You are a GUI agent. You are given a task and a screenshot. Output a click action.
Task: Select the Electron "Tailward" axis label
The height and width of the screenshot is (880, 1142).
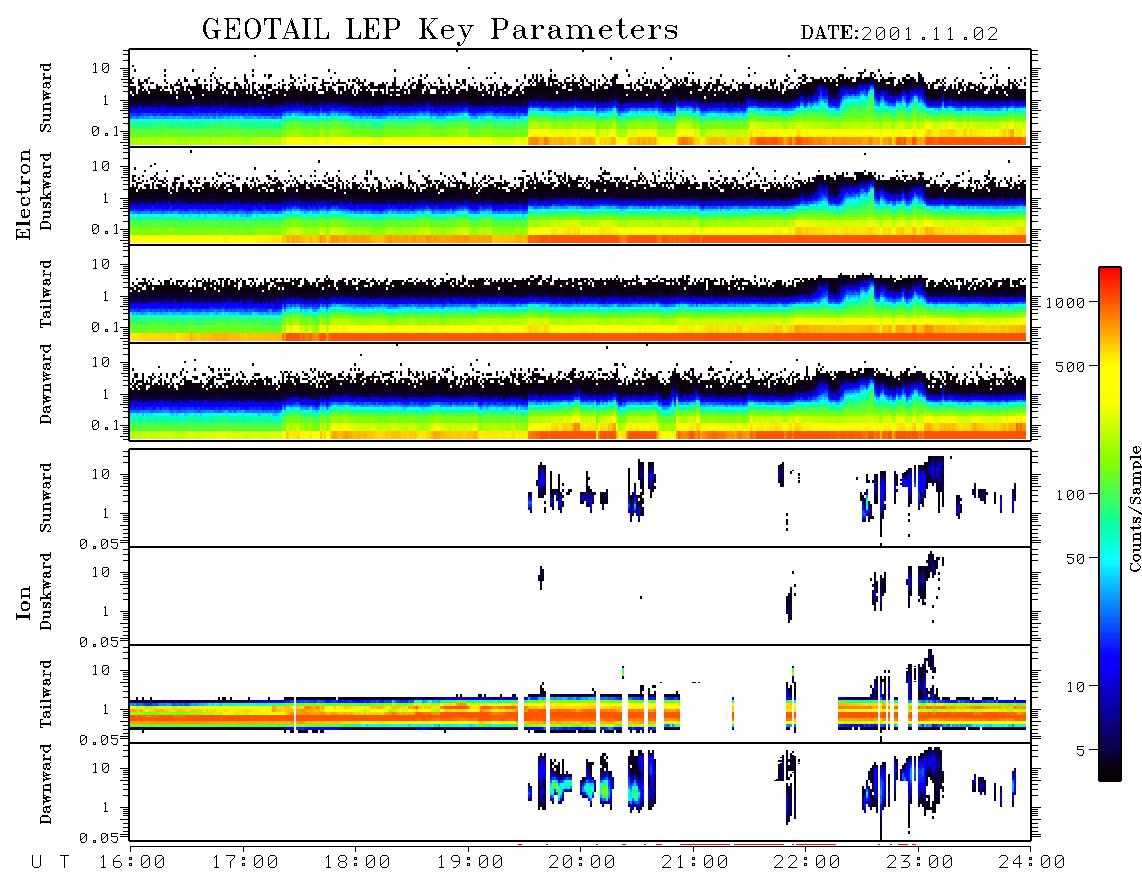(46, 293)
